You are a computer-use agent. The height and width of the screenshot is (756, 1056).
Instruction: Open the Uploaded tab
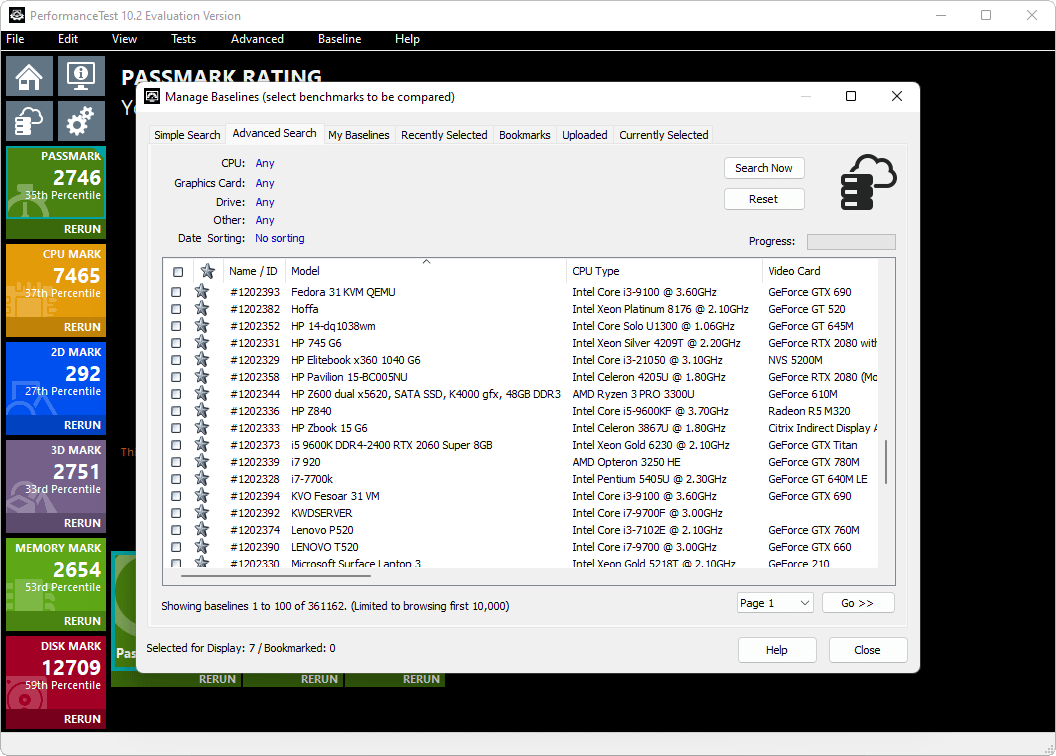tap(585, 135)
